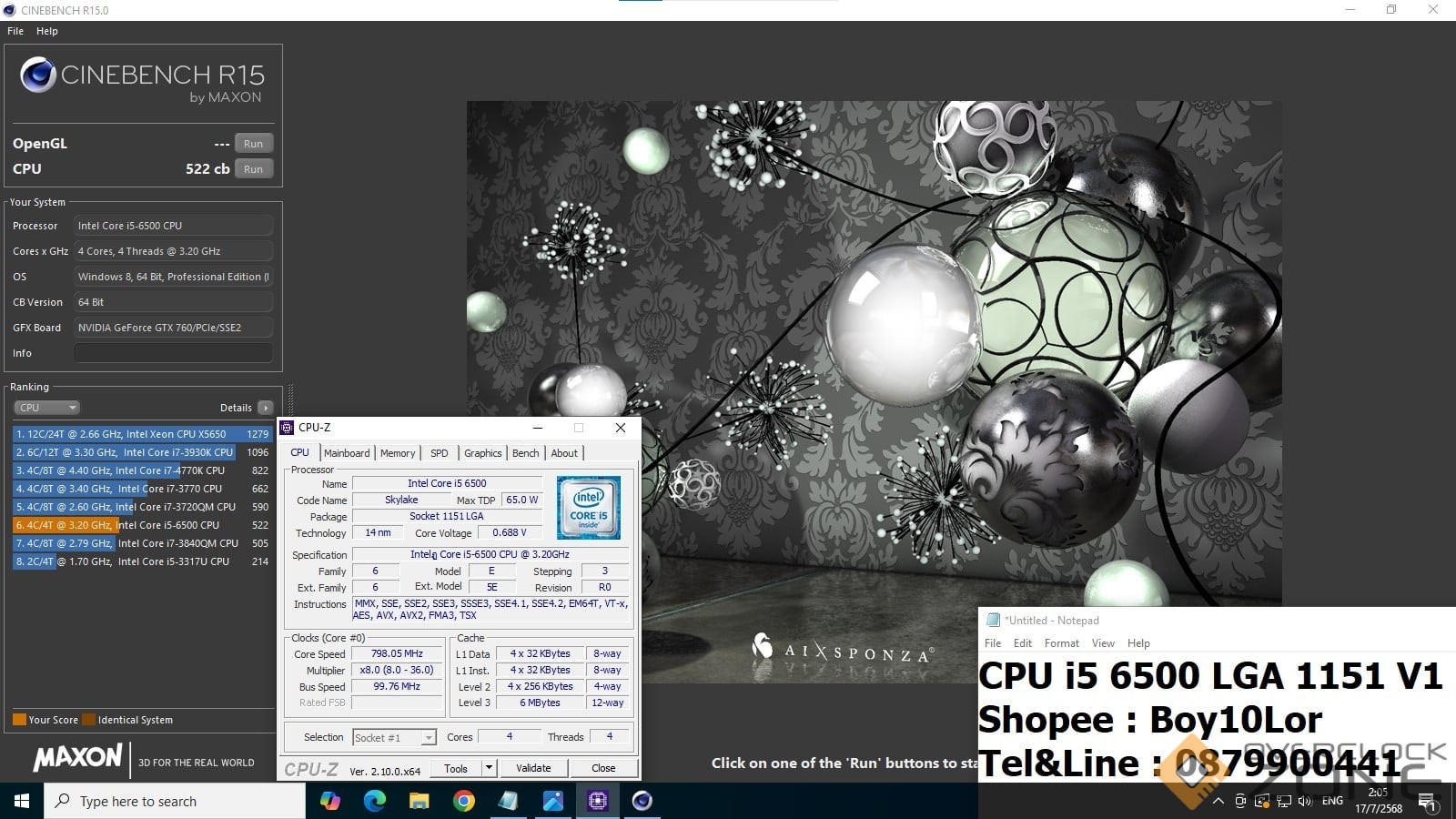This screenshot has width=1456, height=819.
Task: Launch Microsoft Edge from the taskbar
Action: pos(374,801)
